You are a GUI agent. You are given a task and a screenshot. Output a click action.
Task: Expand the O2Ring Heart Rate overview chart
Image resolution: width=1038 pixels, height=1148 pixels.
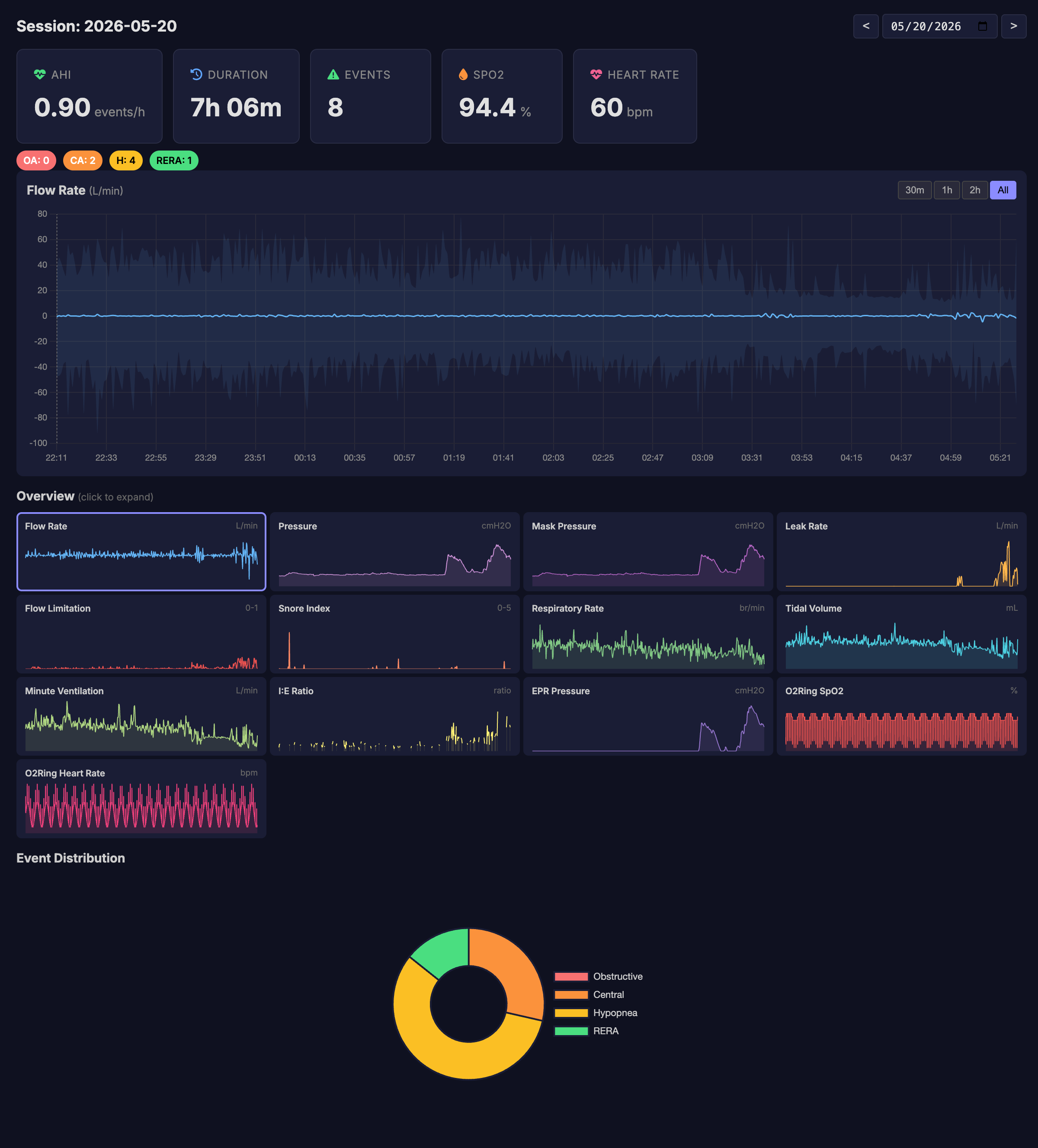coord(141,798)
